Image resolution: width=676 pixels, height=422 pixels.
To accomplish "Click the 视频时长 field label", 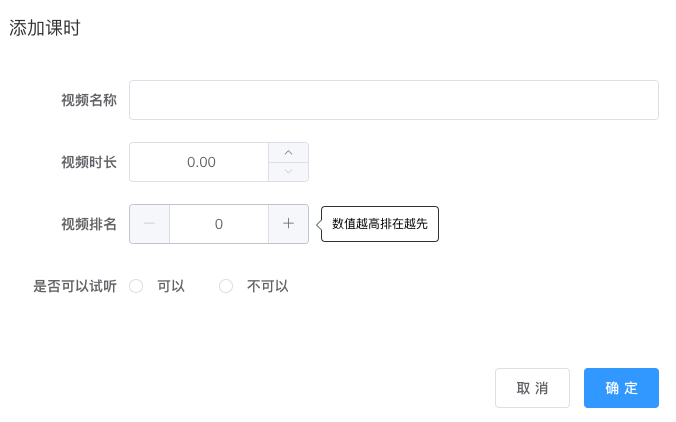I will coord(89,162).
